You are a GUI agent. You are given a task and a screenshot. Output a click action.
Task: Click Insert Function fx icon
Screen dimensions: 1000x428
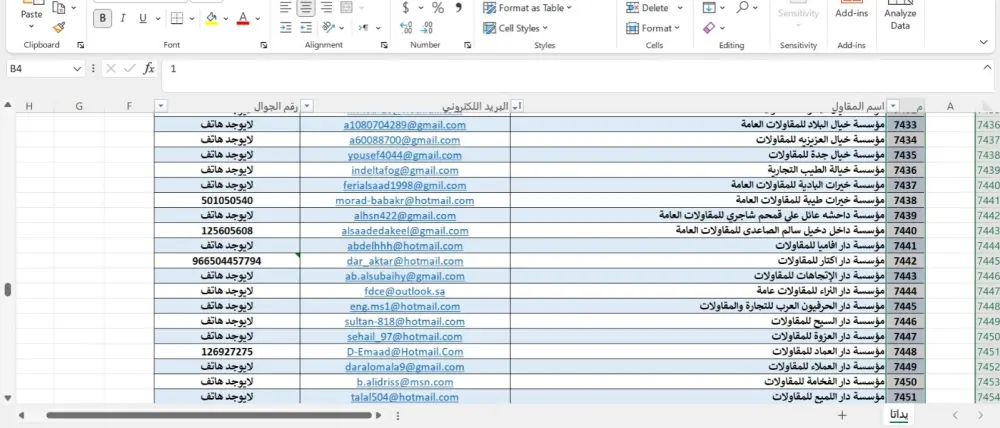point(149,68)
